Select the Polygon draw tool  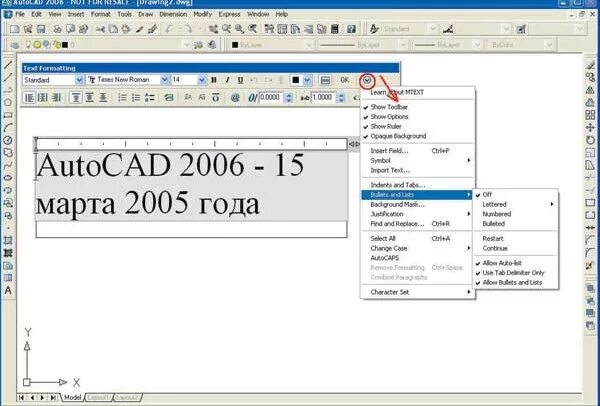coord(8,102)
